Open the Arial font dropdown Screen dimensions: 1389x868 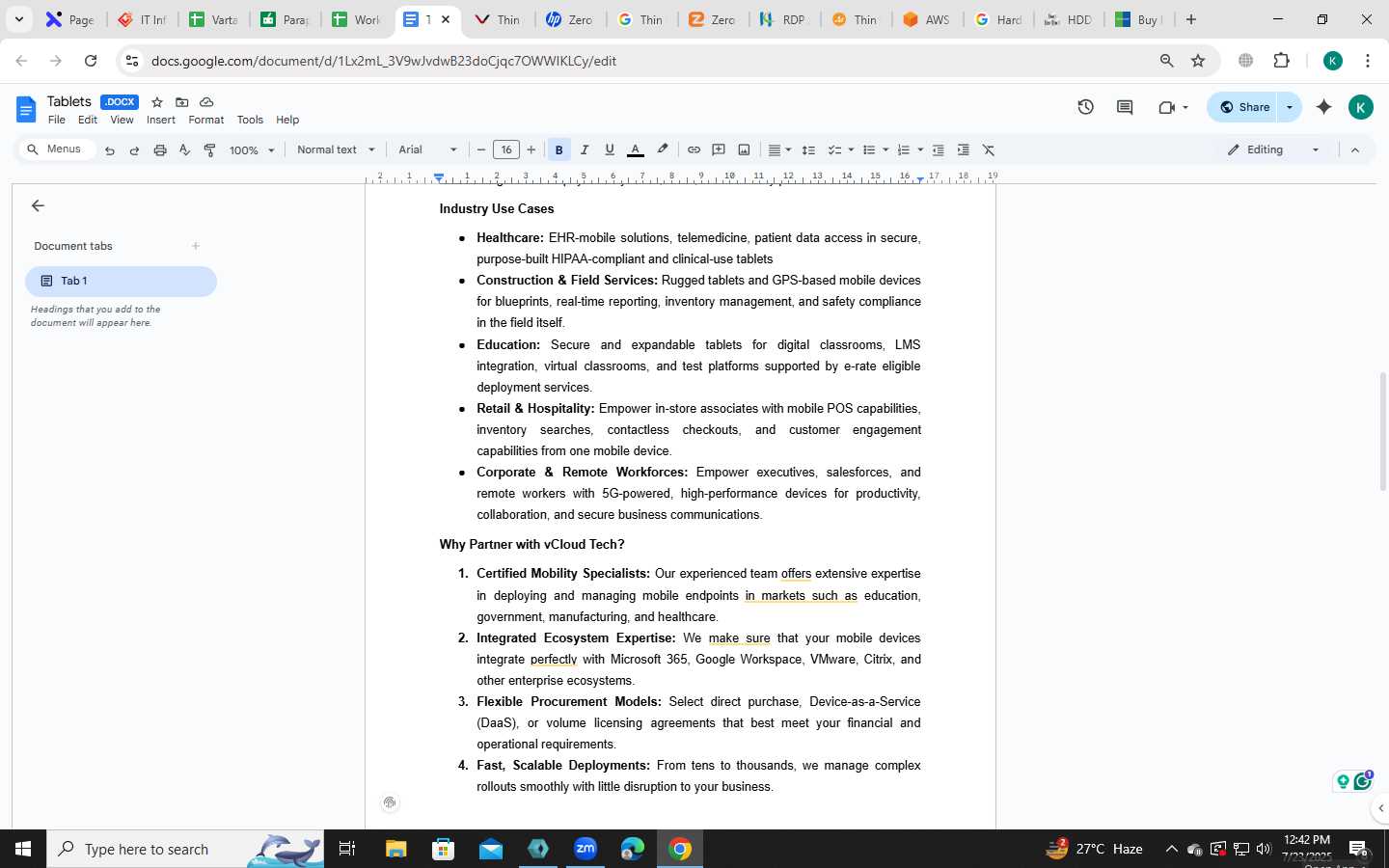click(428, 150)
